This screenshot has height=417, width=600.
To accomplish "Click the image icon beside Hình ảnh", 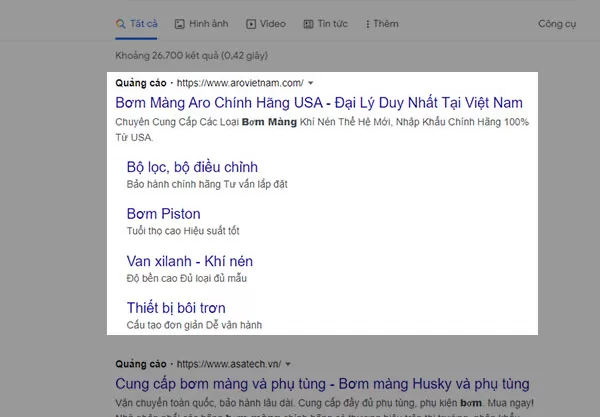I will [x=179, y=24].
